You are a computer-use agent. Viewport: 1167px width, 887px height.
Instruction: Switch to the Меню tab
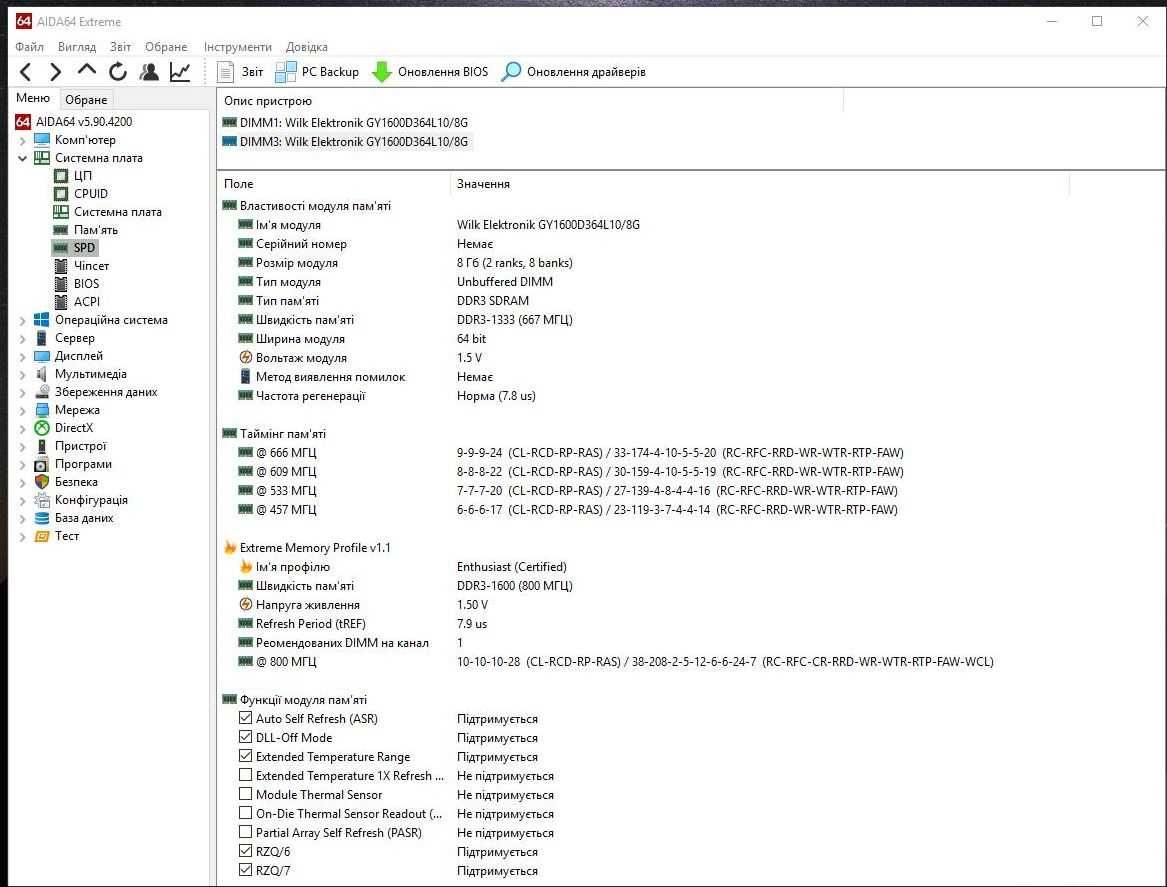coord(33,98)
